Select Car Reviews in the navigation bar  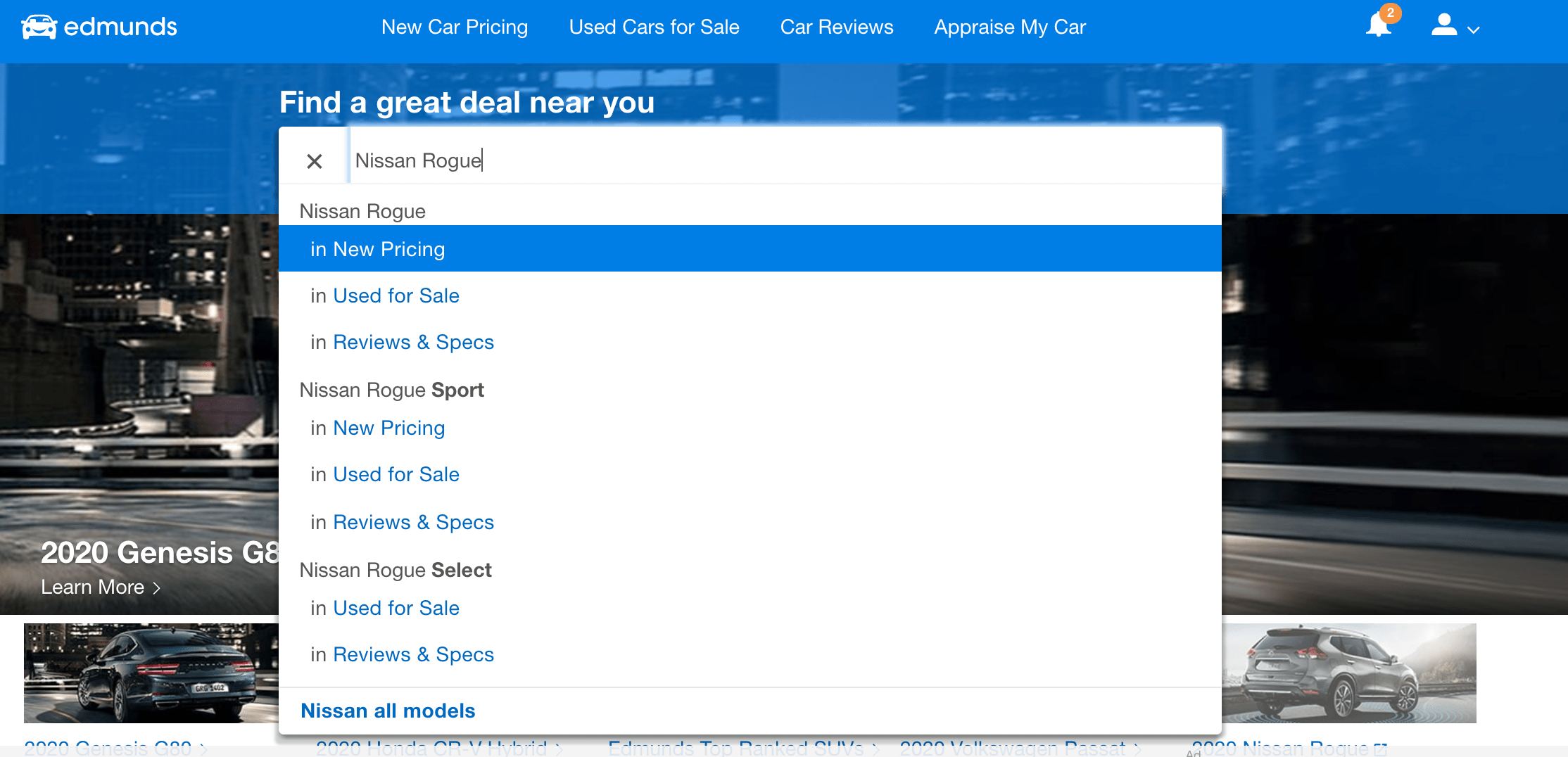pyautogui.click(x=836, y=27)
